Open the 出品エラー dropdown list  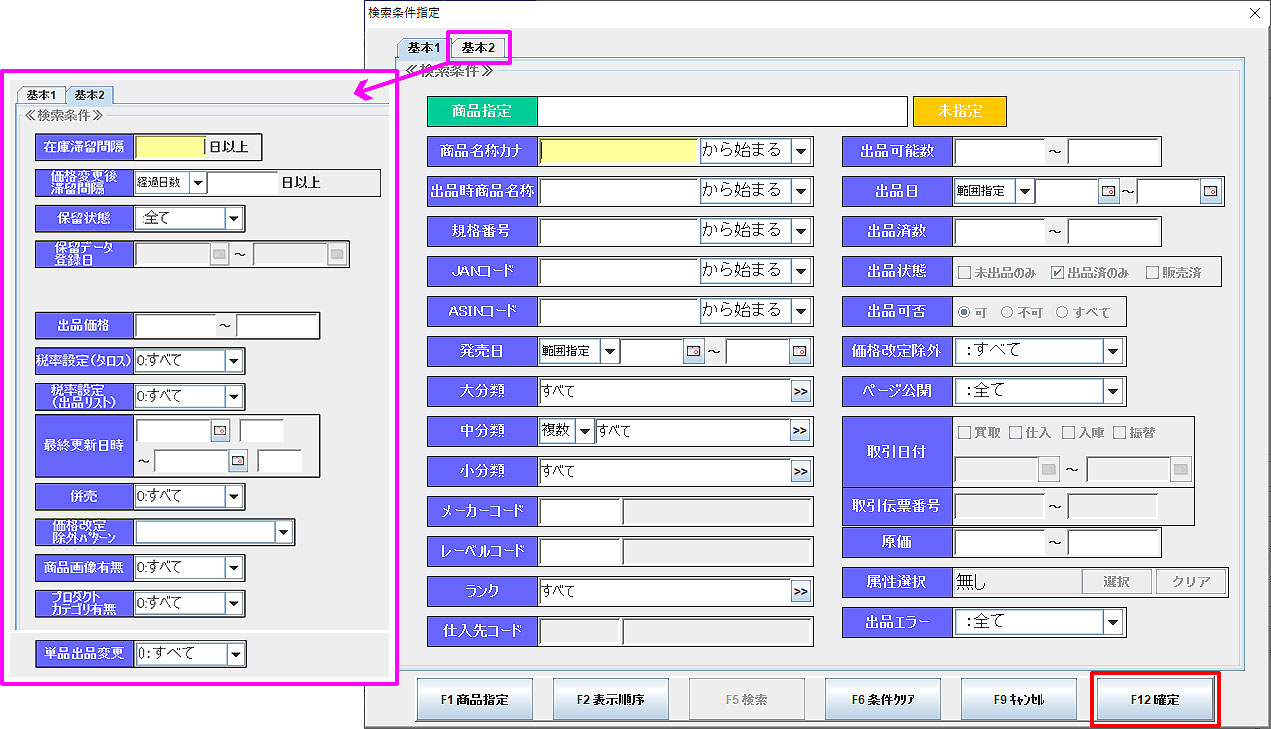[1113, 622]
